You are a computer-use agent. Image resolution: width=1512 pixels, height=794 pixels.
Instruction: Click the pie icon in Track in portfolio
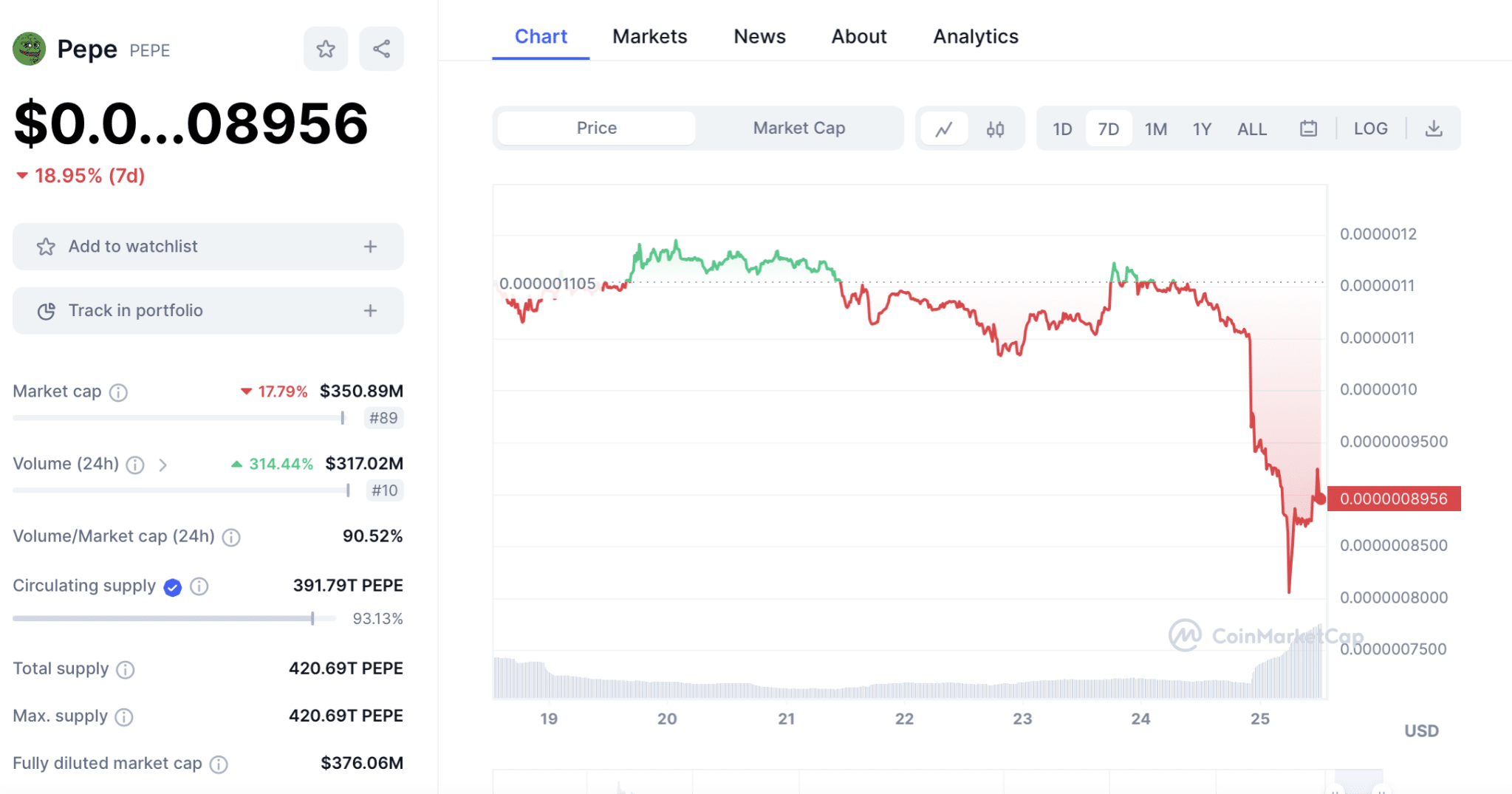click(x=46, y=311)
